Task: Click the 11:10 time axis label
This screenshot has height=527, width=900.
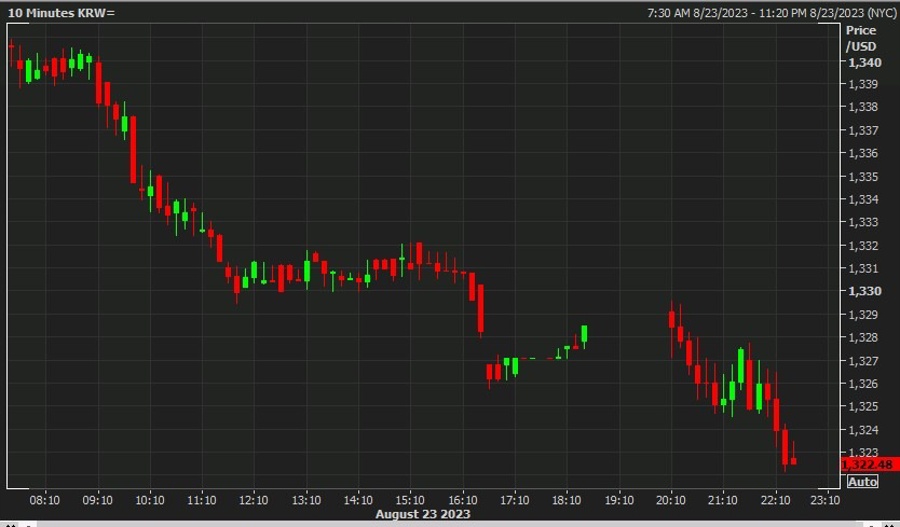Action: [201, 500]
